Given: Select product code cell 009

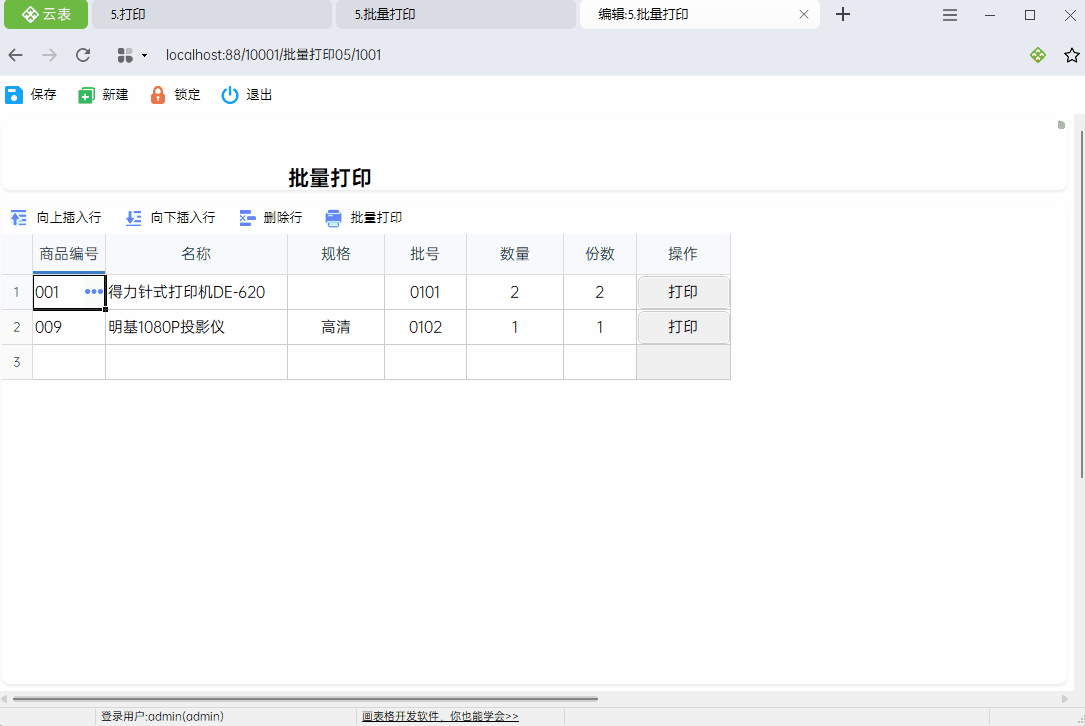Looking at the screenshot, I should [69, 327].
